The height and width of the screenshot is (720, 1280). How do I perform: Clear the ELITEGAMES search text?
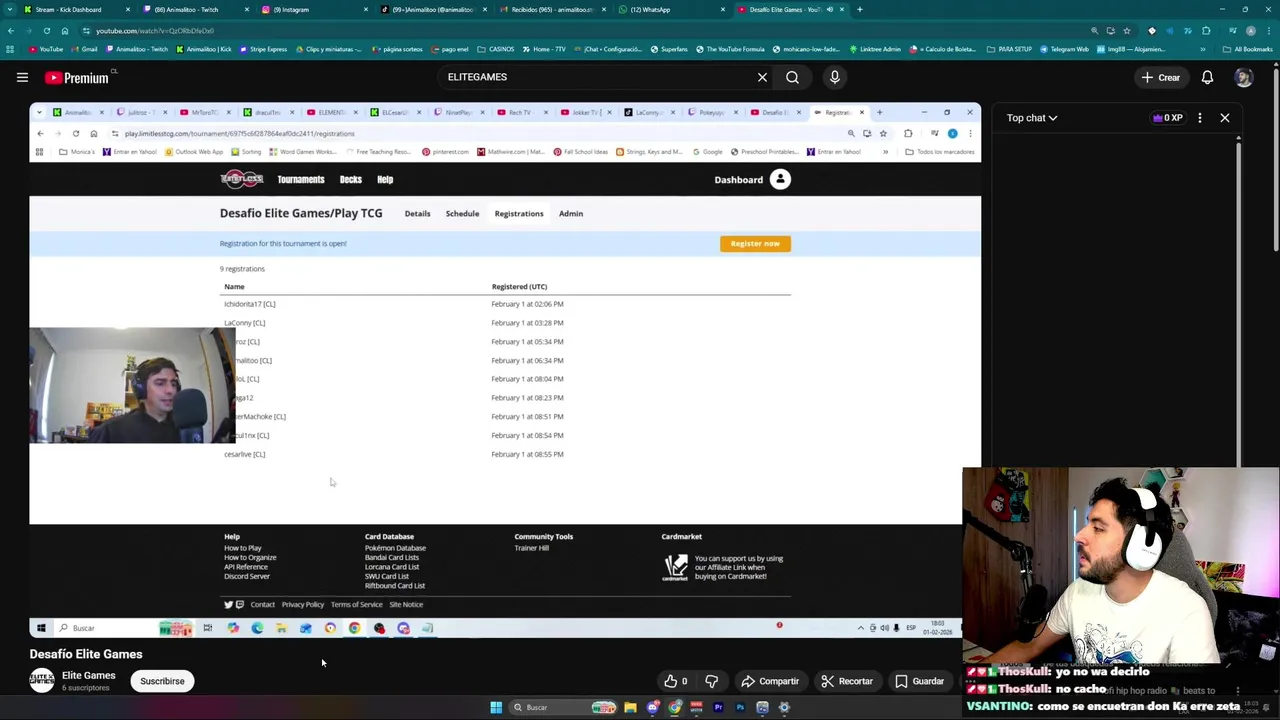click(x=762, y=77)
